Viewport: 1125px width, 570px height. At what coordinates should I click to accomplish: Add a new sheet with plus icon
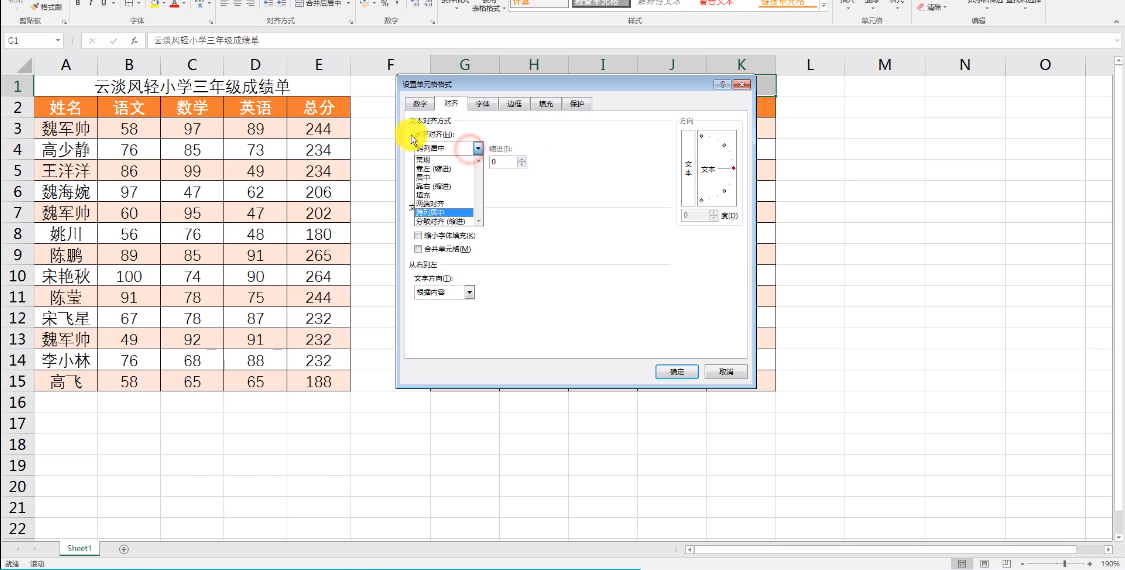[x=123, y=549]
